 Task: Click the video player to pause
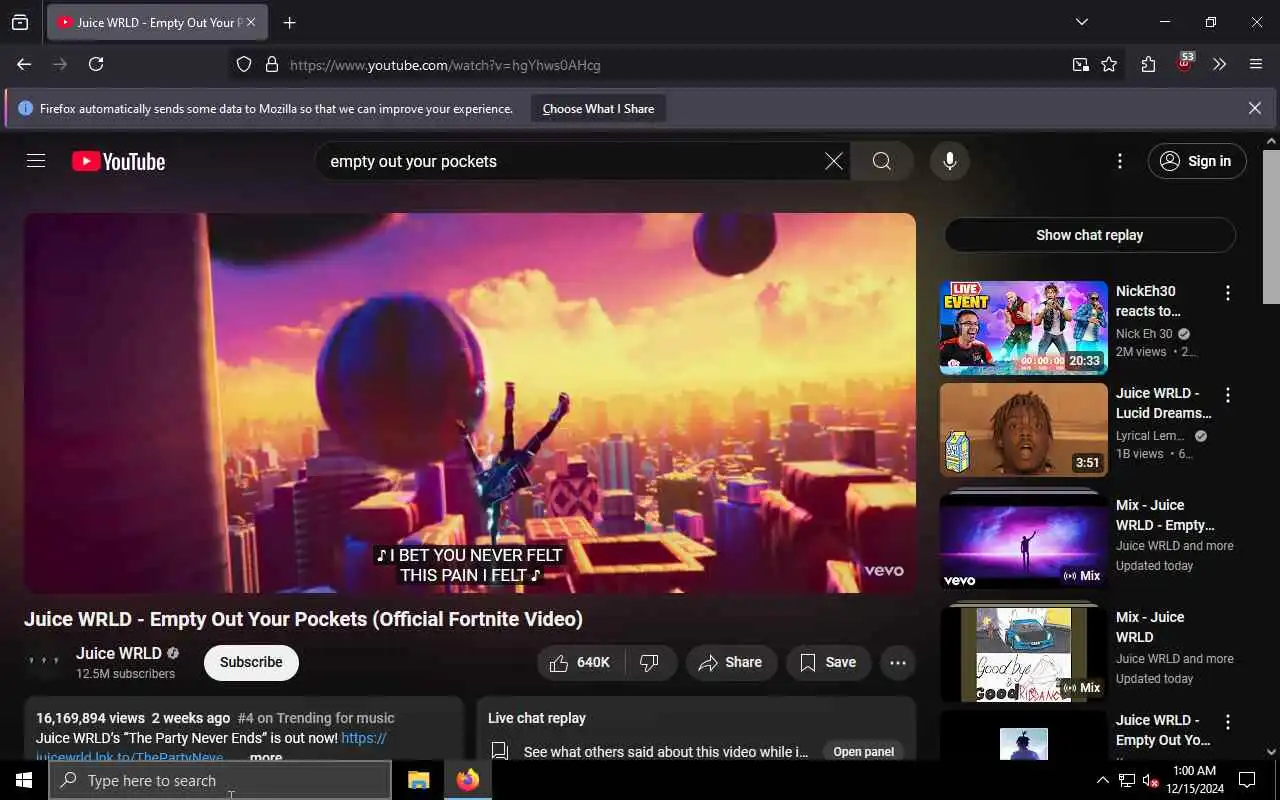[470, 403]
